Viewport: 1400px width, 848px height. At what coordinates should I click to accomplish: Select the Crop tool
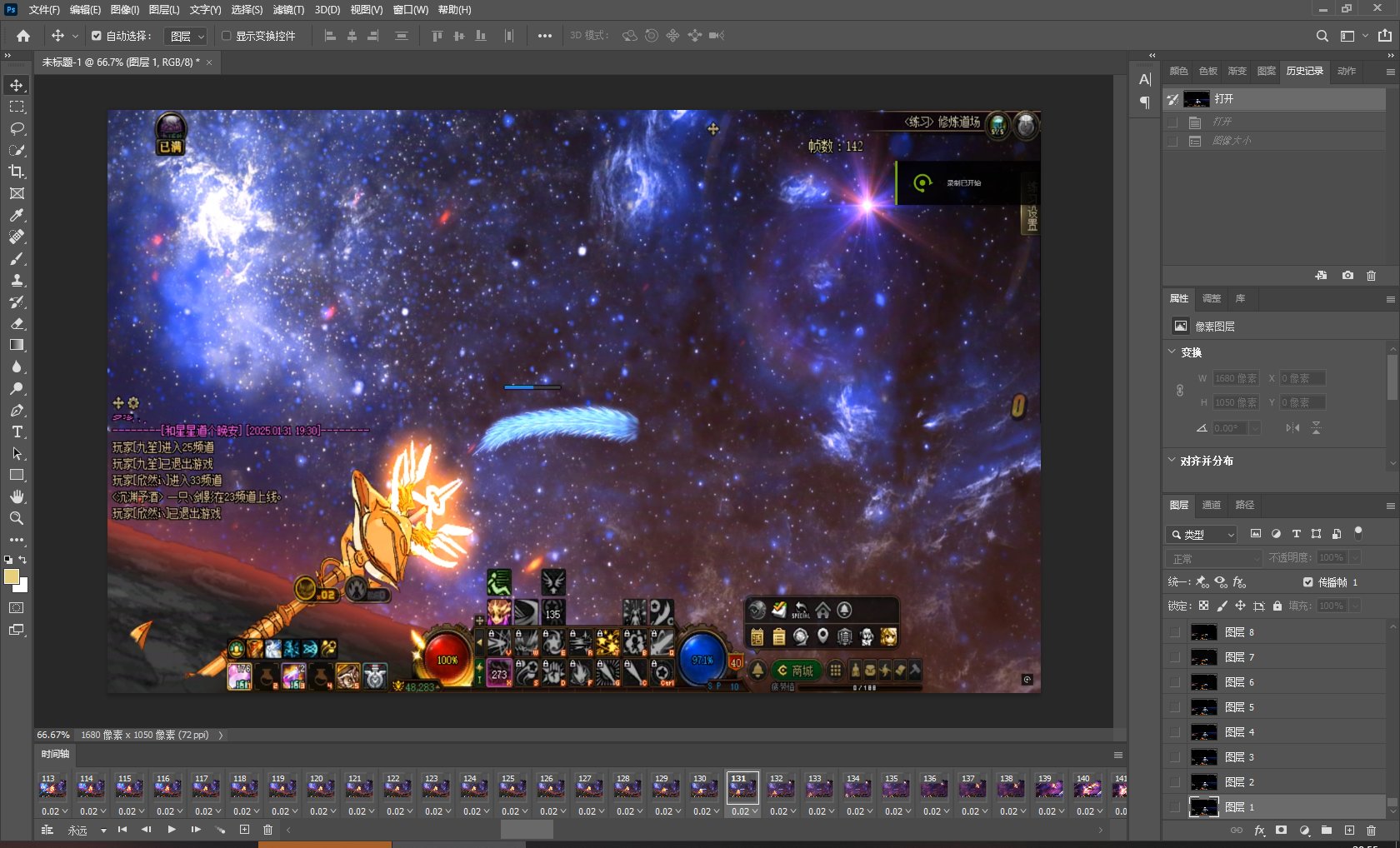click(17, 172)
